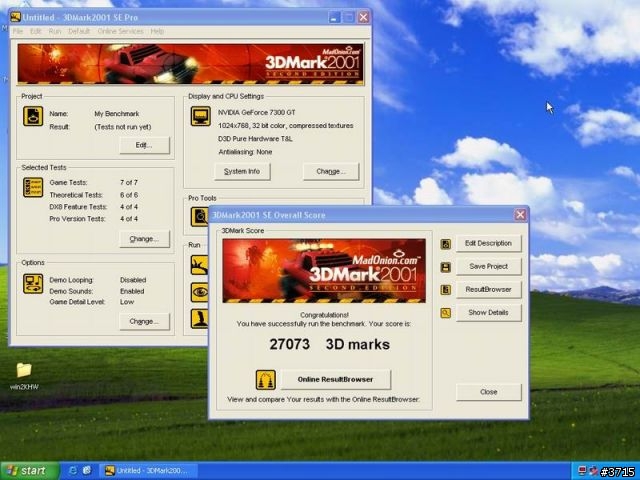Viewport: 640px width, 480px height.
Task: Click Close button in score dialog
Action: (489, 392)
